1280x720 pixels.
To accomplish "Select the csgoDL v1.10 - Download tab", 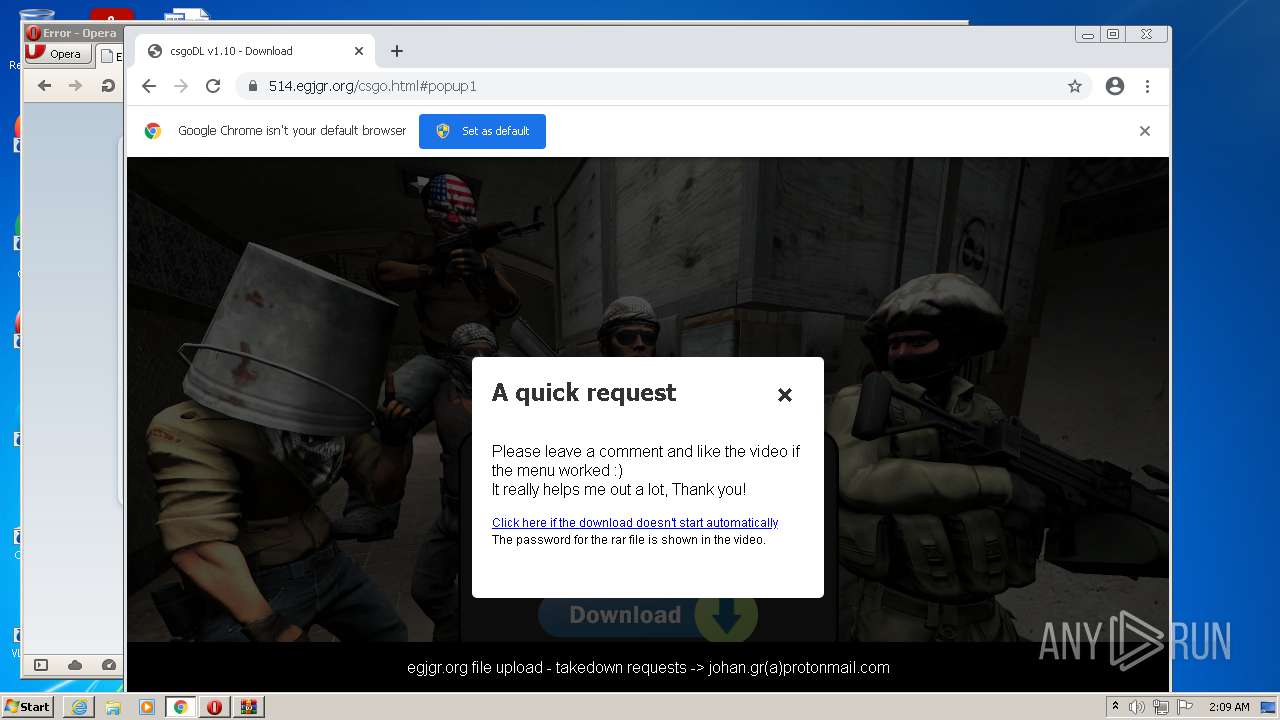I will click(255, 51).
